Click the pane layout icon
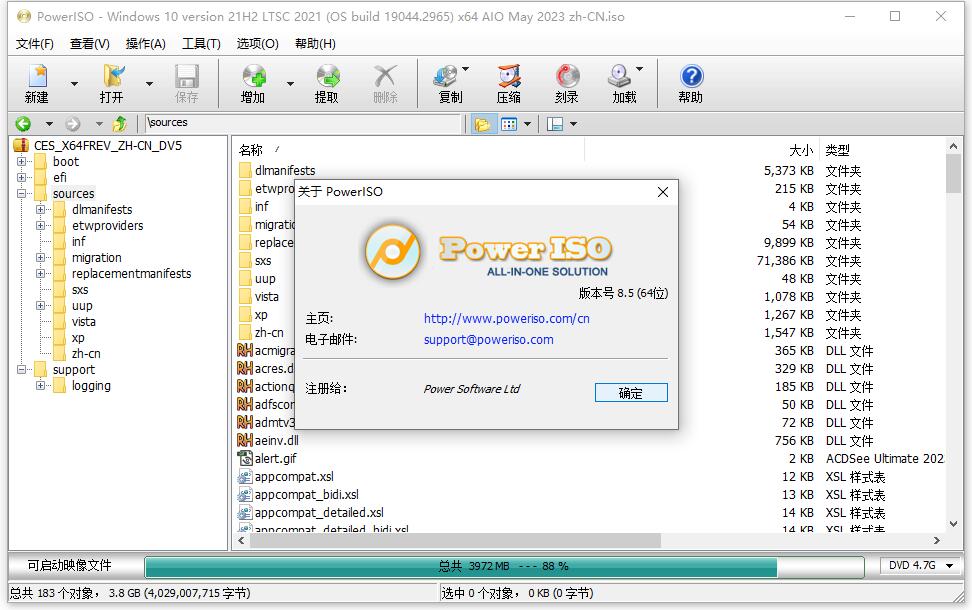 (555, 125)
